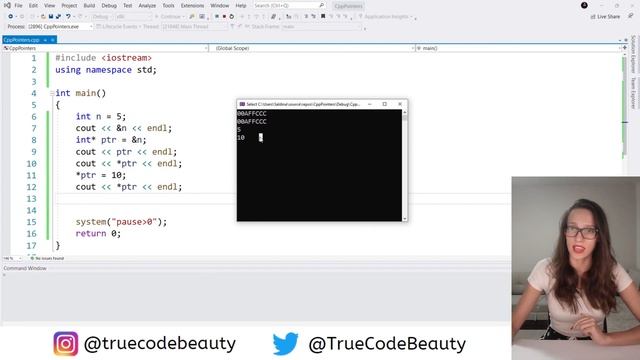Click the console output line '10'
Viewport: 640px width, 360px height.
(241, 138)
